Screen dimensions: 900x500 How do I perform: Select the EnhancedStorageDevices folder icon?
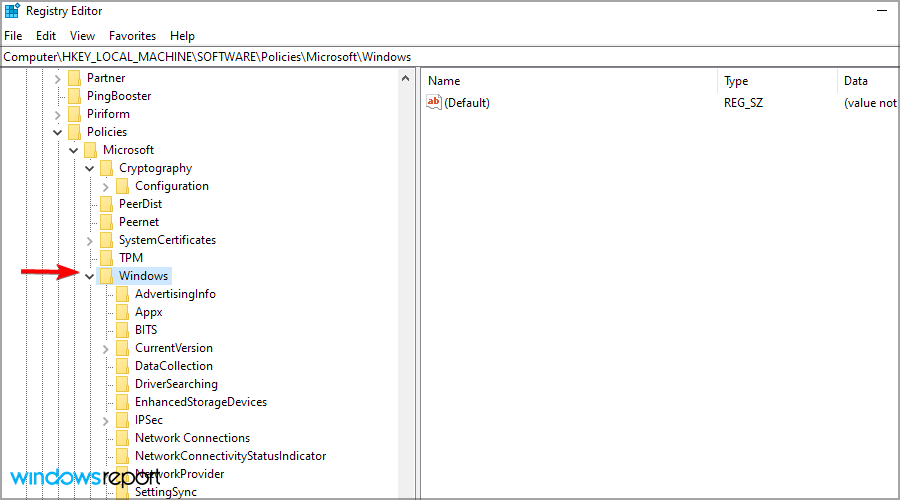point(123,401)
